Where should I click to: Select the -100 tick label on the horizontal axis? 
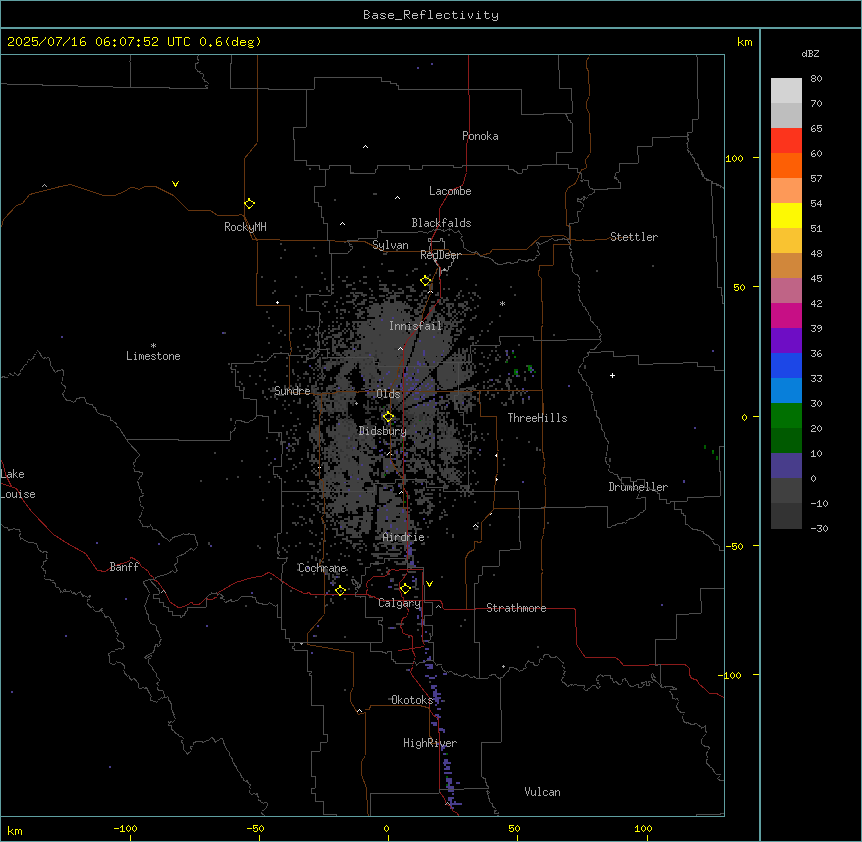[125, 828]
